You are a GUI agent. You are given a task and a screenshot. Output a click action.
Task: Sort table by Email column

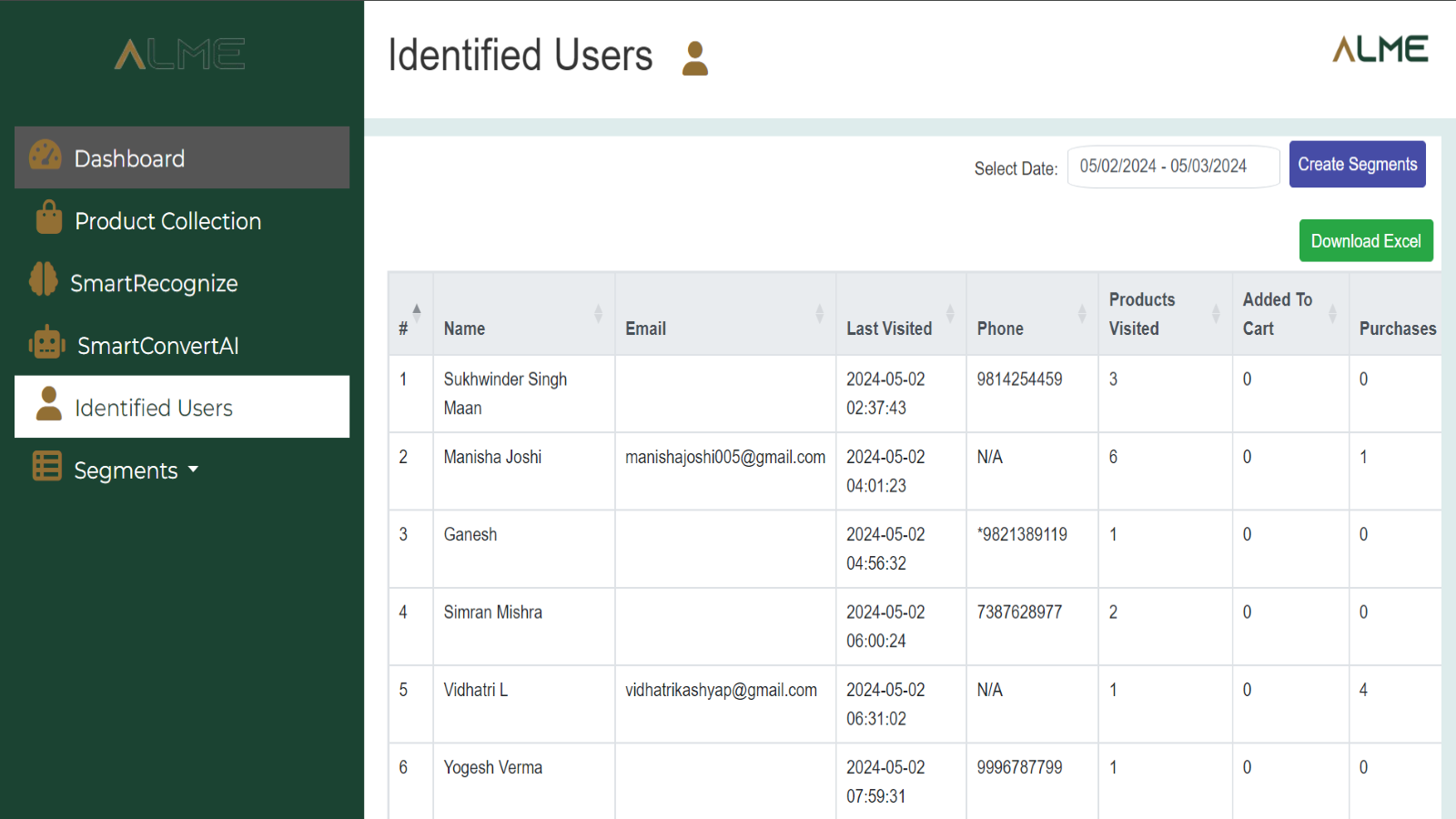[725, 314]
